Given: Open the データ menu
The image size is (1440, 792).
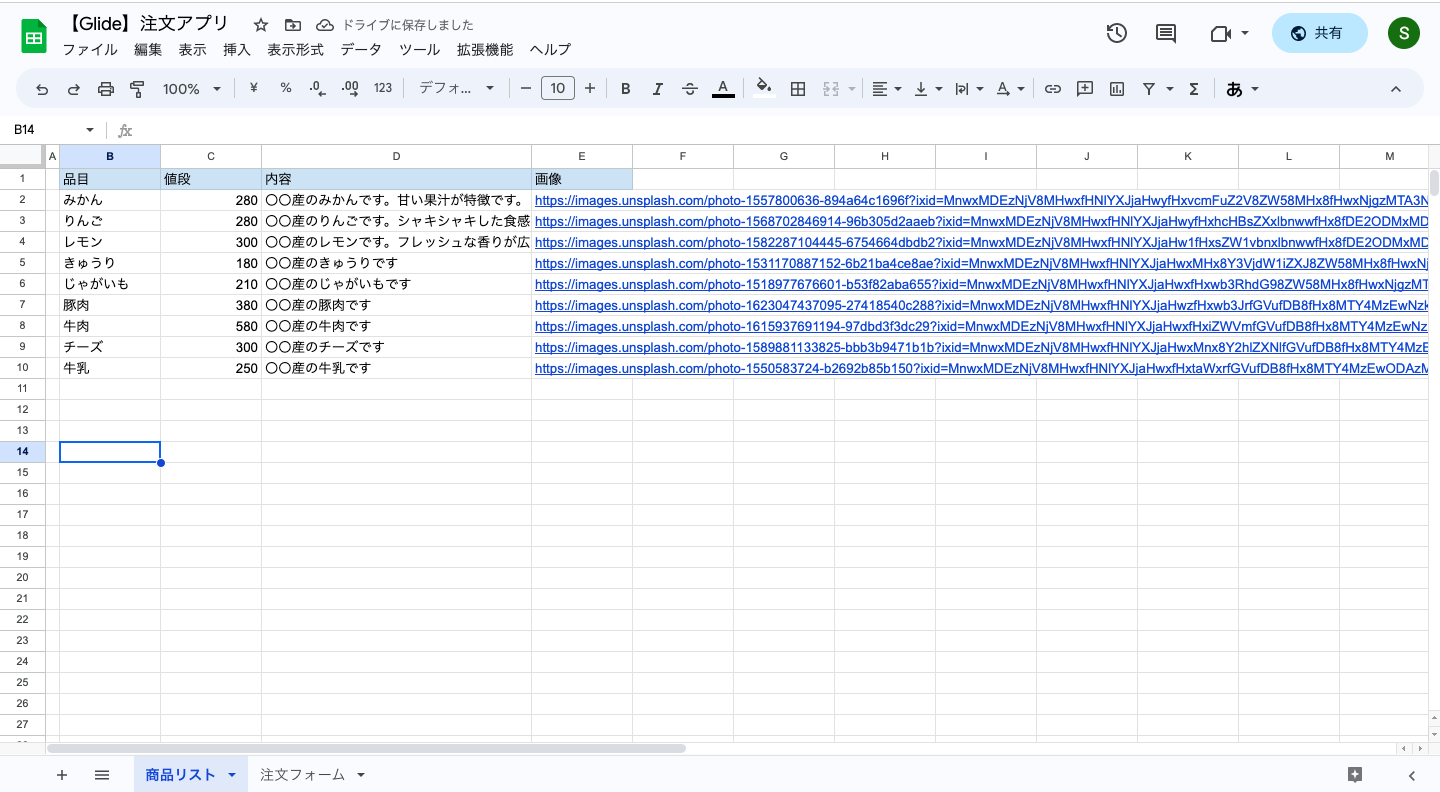Looking at the screenshot, I should pyautogui.click(x=361, y=50).
